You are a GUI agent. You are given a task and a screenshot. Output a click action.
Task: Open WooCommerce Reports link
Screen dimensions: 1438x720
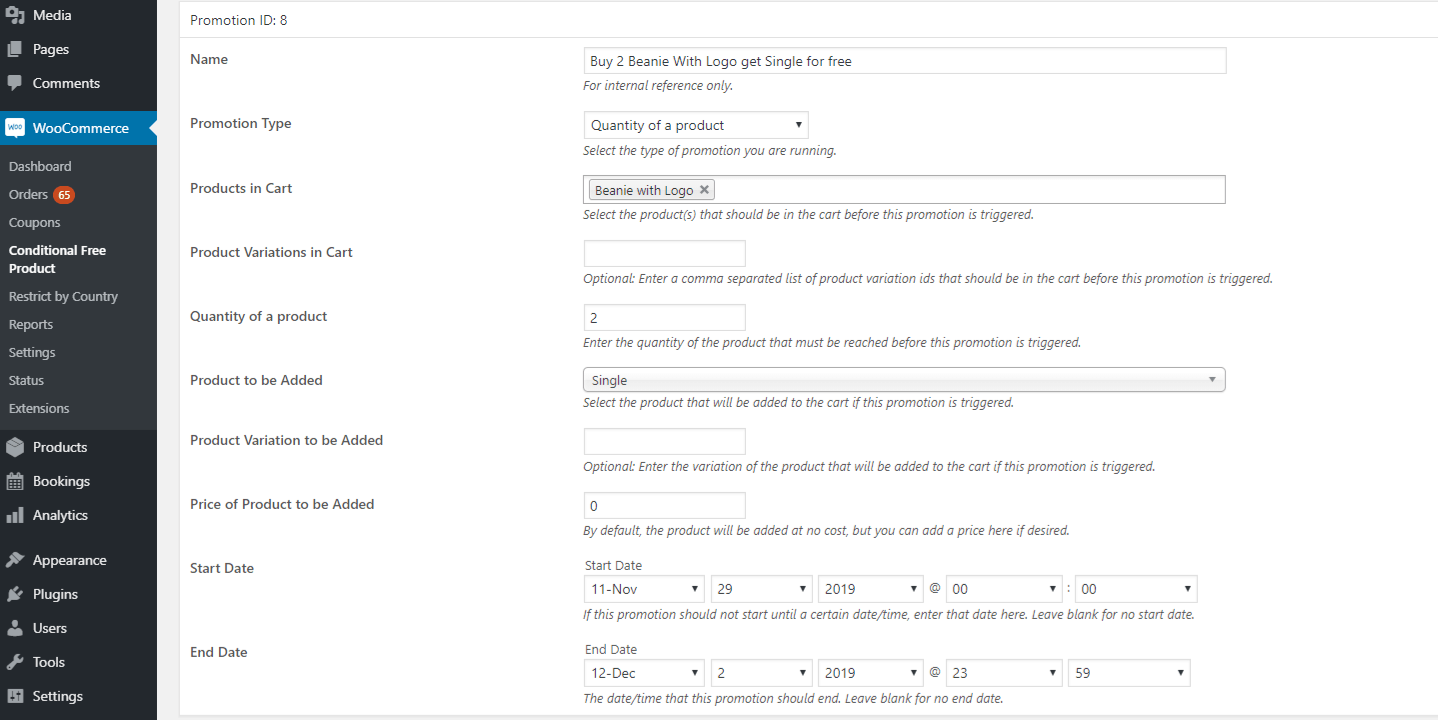[x=30, y=324]
